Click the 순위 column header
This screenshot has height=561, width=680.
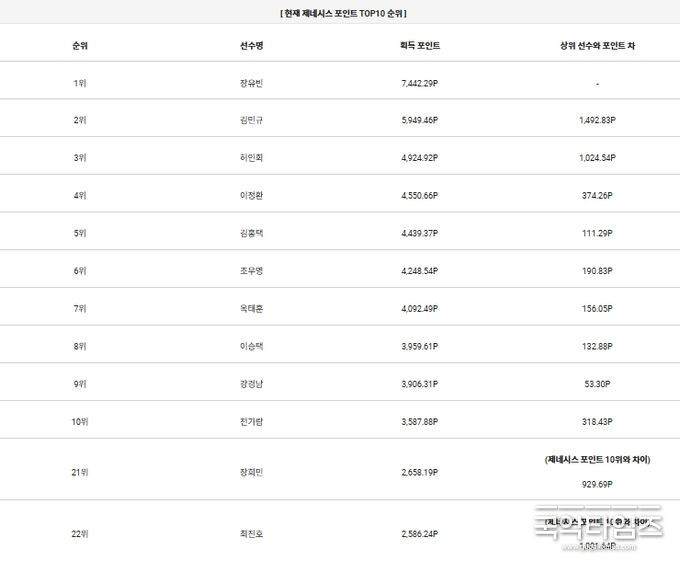[80, 46]
